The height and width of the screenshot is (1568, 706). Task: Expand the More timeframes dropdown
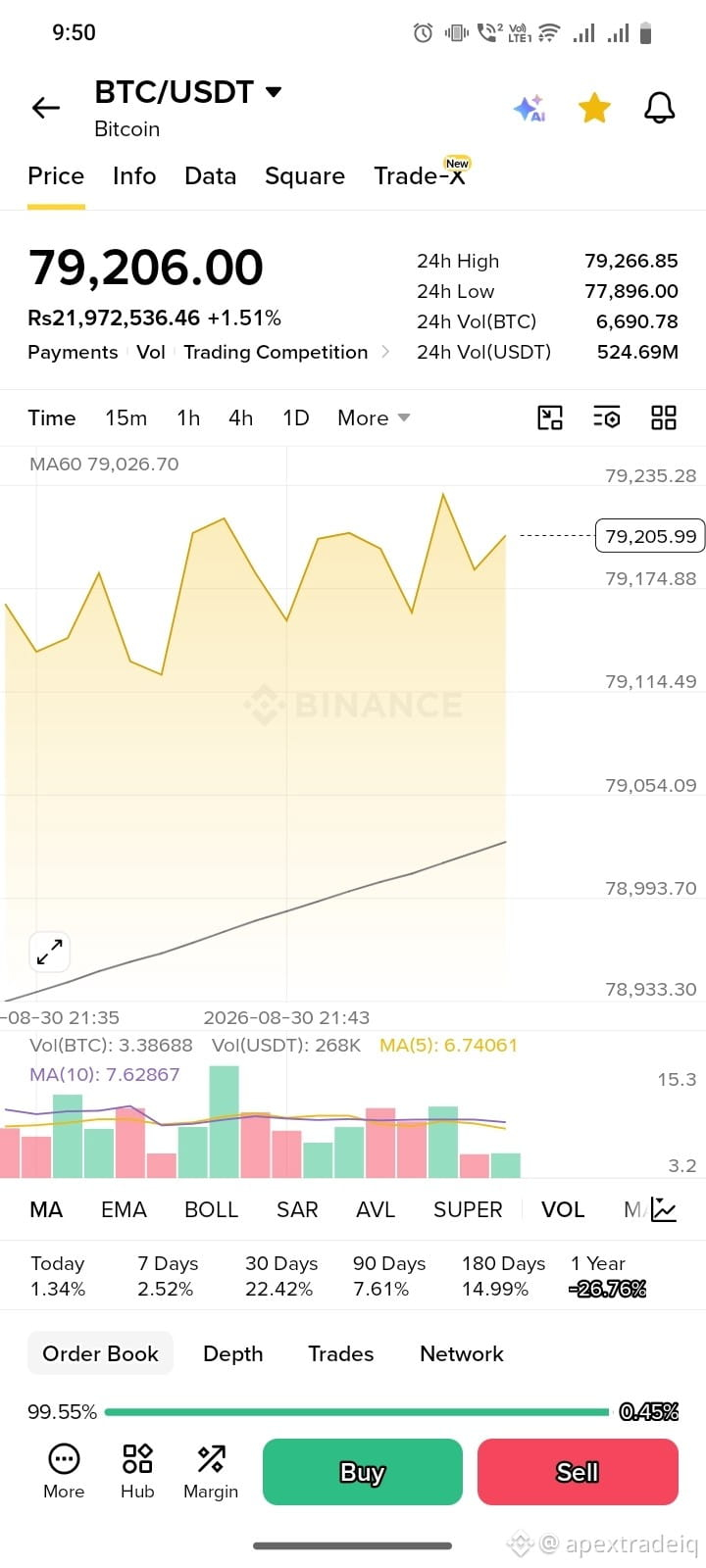point(374,417)
